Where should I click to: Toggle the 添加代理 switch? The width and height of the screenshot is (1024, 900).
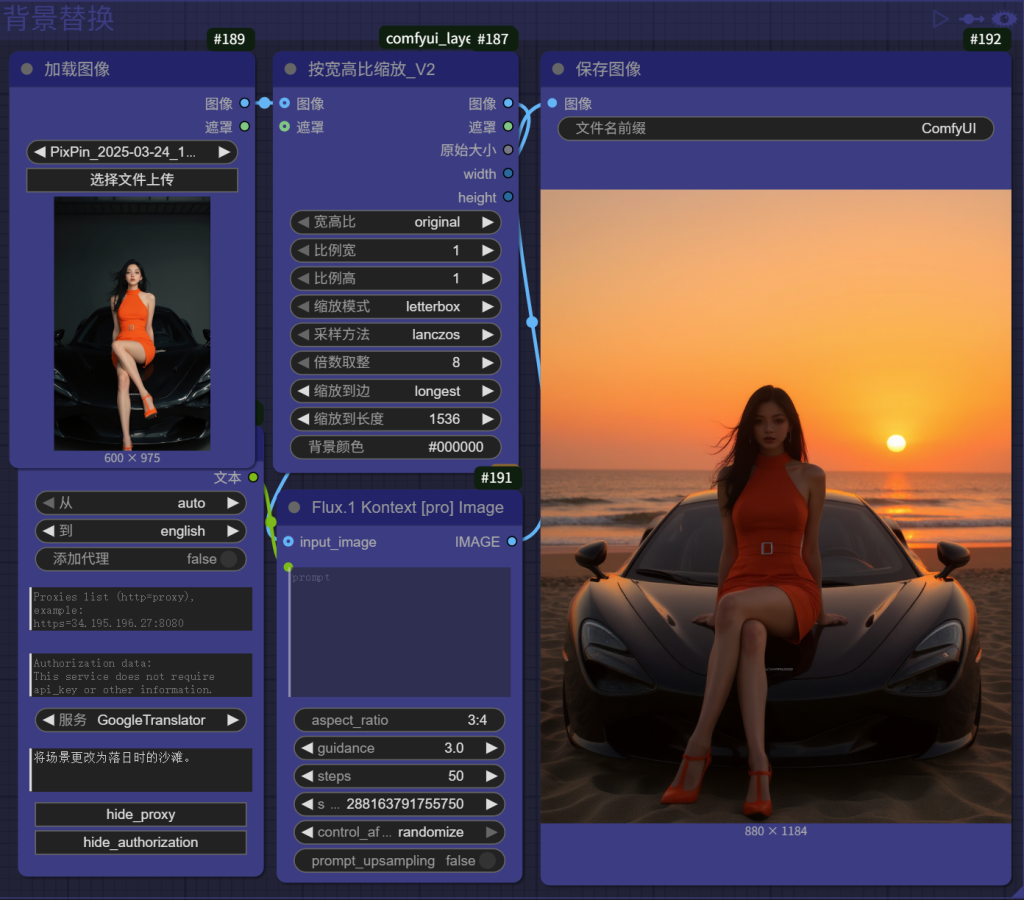[228, 559]
